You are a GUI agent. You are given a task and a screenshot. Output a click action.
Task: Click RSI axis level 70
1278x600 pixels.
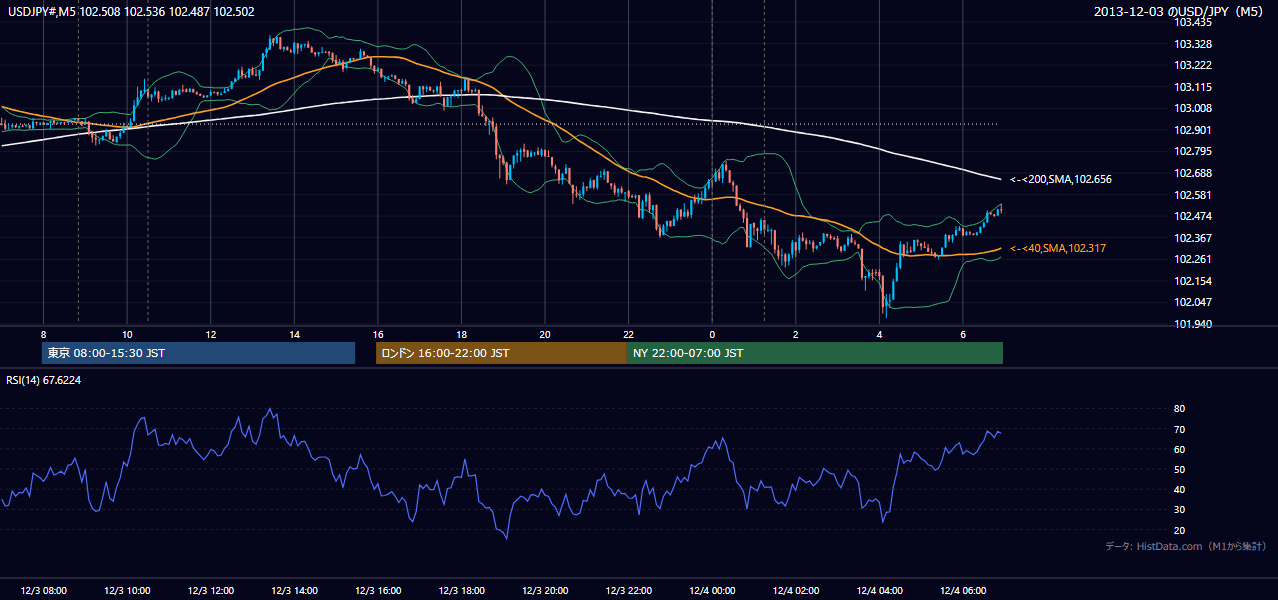(1179, 429)
